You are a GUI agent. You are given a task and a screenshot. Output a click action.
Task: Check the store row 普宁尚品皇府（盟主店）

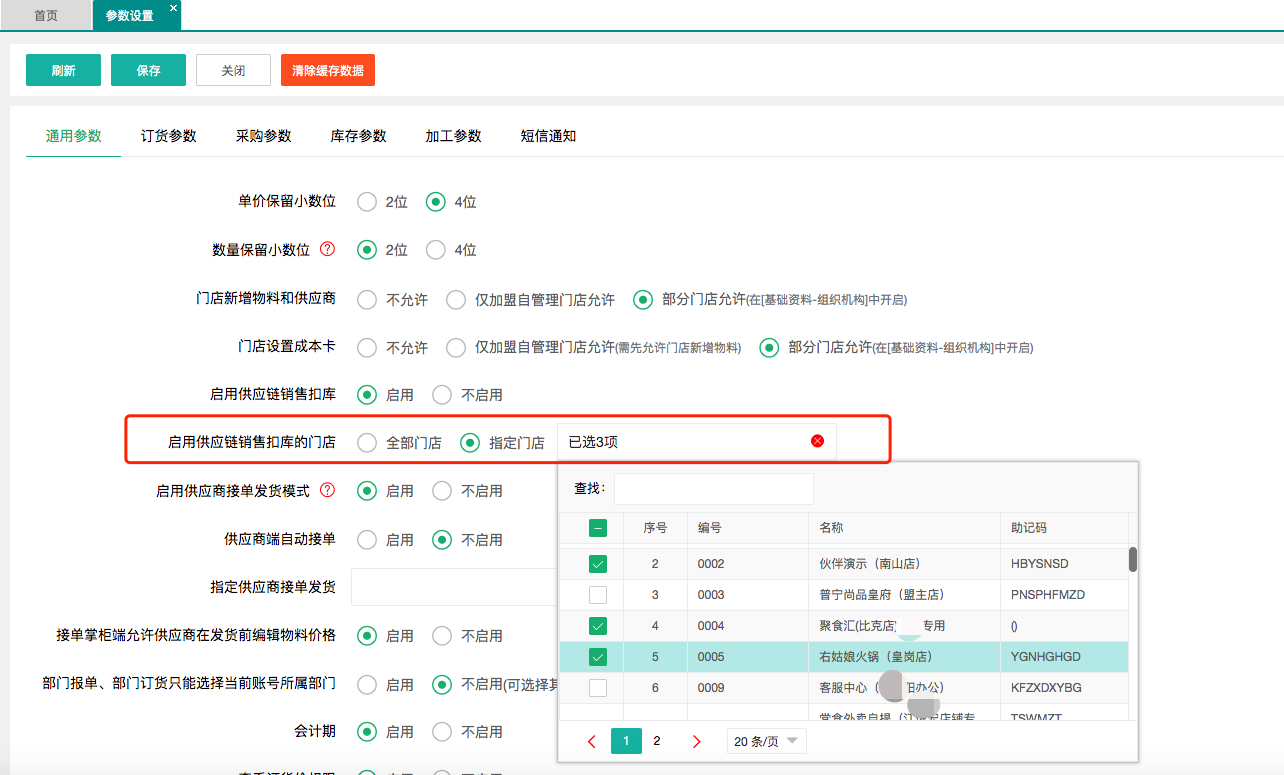598,595
